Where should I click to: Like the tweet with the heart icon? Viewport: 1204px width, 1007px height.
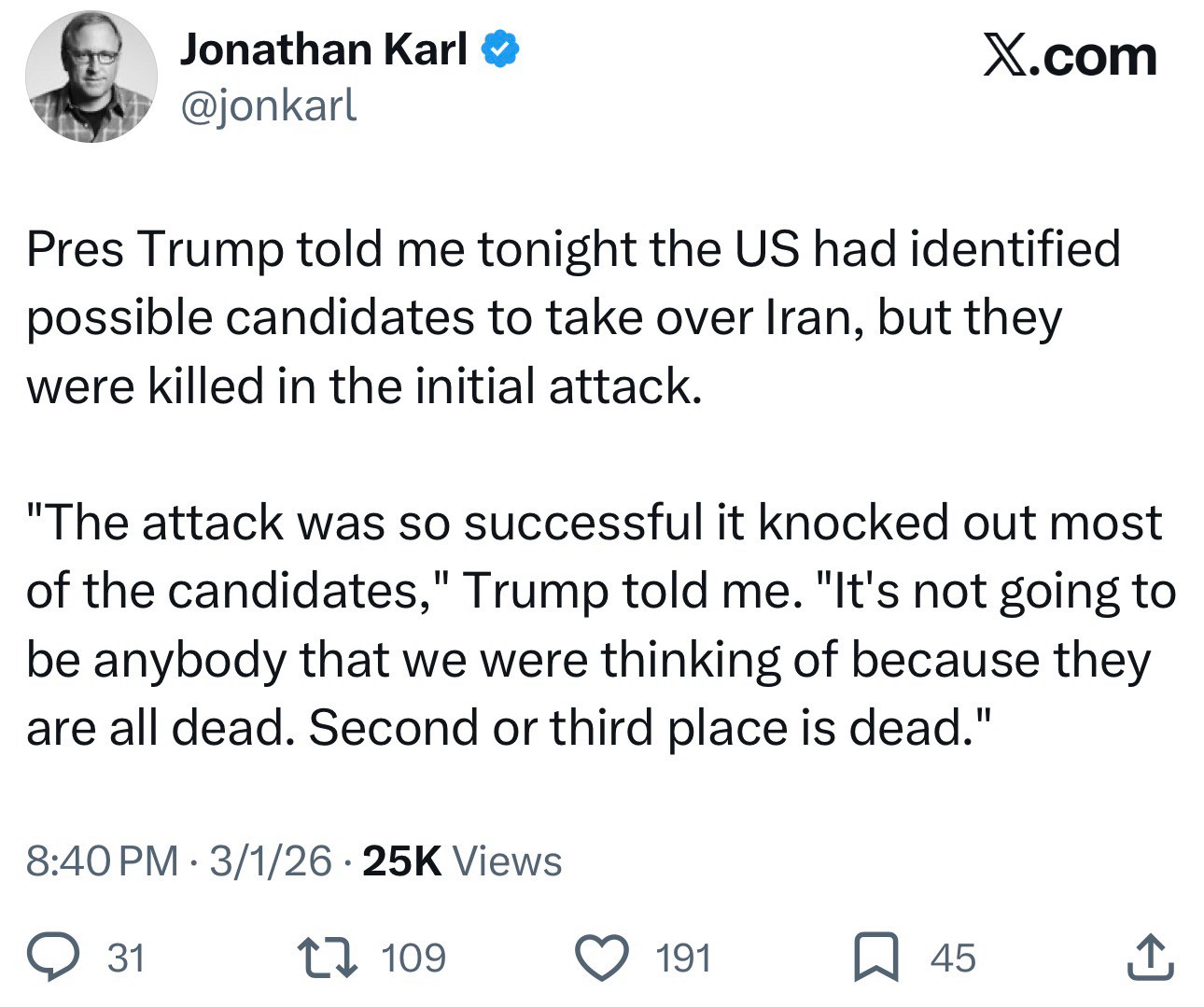602,958
